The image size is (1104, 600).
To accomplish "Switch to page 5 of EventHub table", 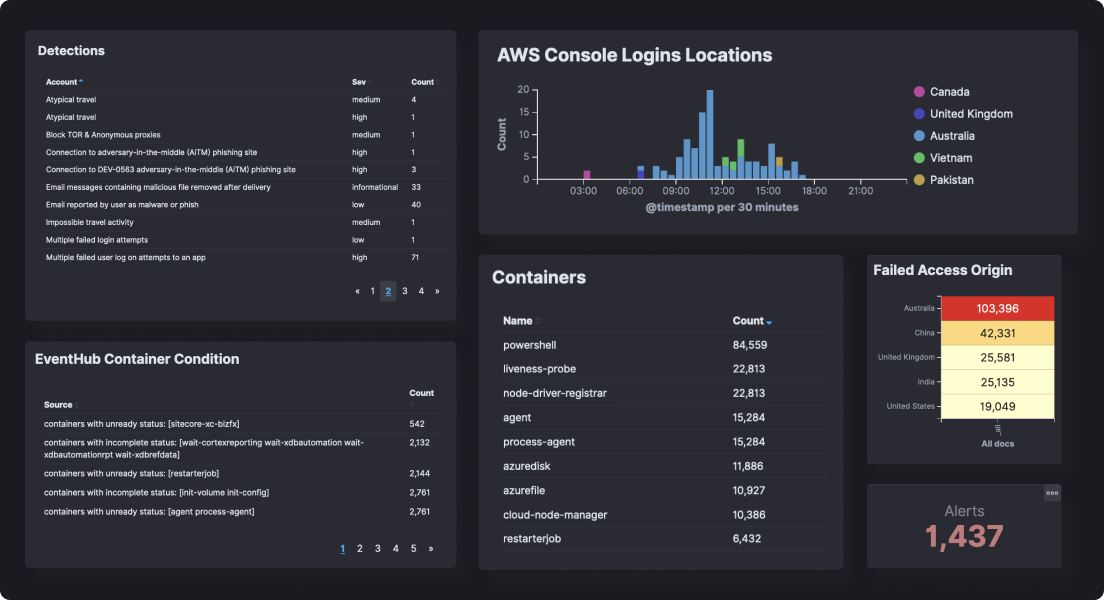I will [x=413, y=548].
